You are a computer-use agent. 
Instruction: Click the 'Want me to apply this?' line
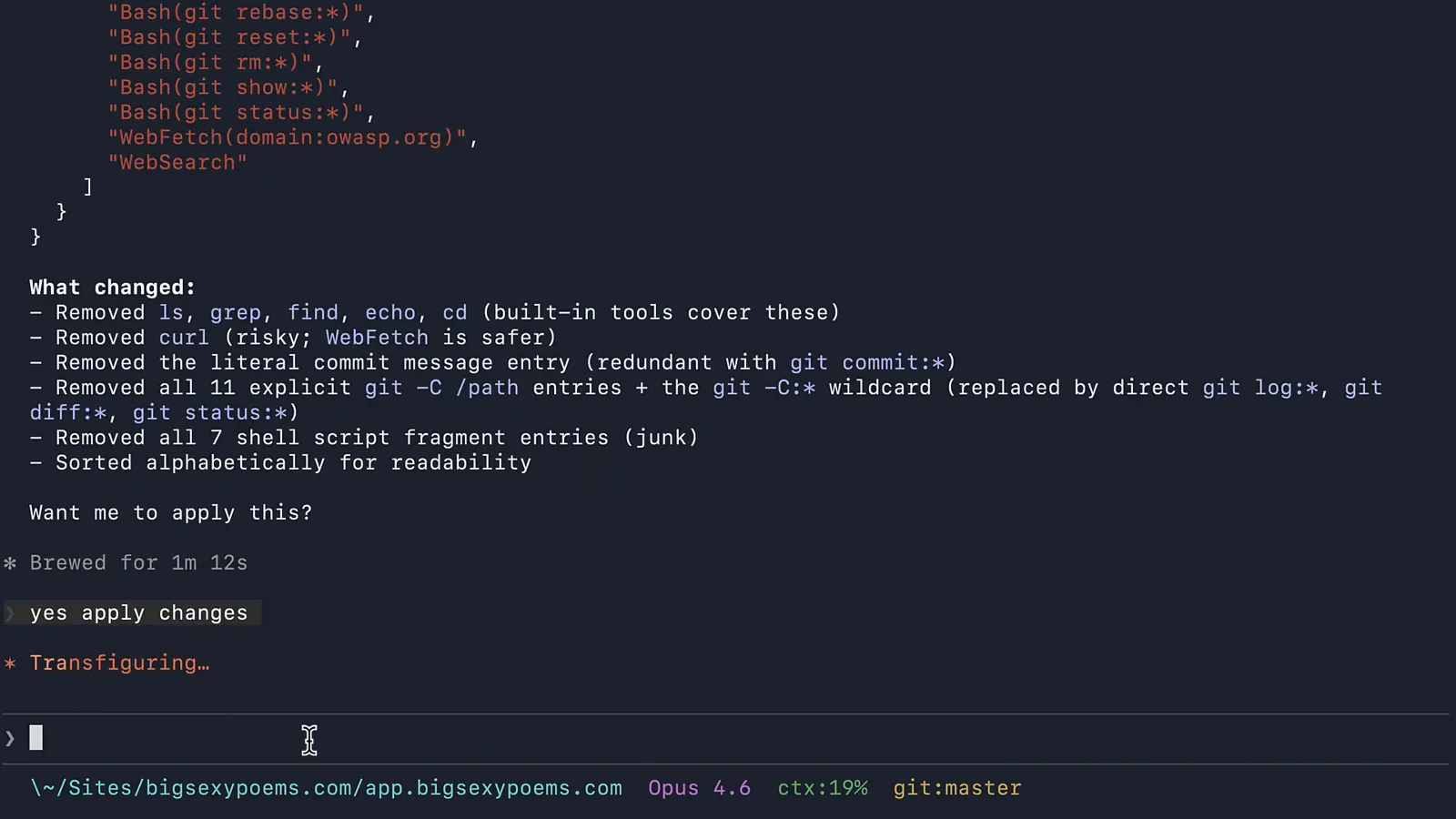170,513
